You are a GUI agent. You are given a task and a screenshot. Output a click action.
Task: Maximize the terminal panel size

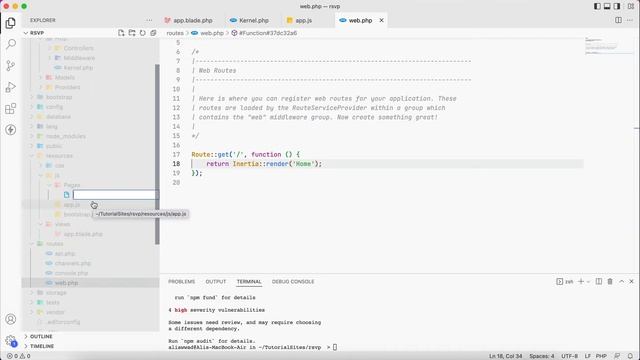coord(621,281)
